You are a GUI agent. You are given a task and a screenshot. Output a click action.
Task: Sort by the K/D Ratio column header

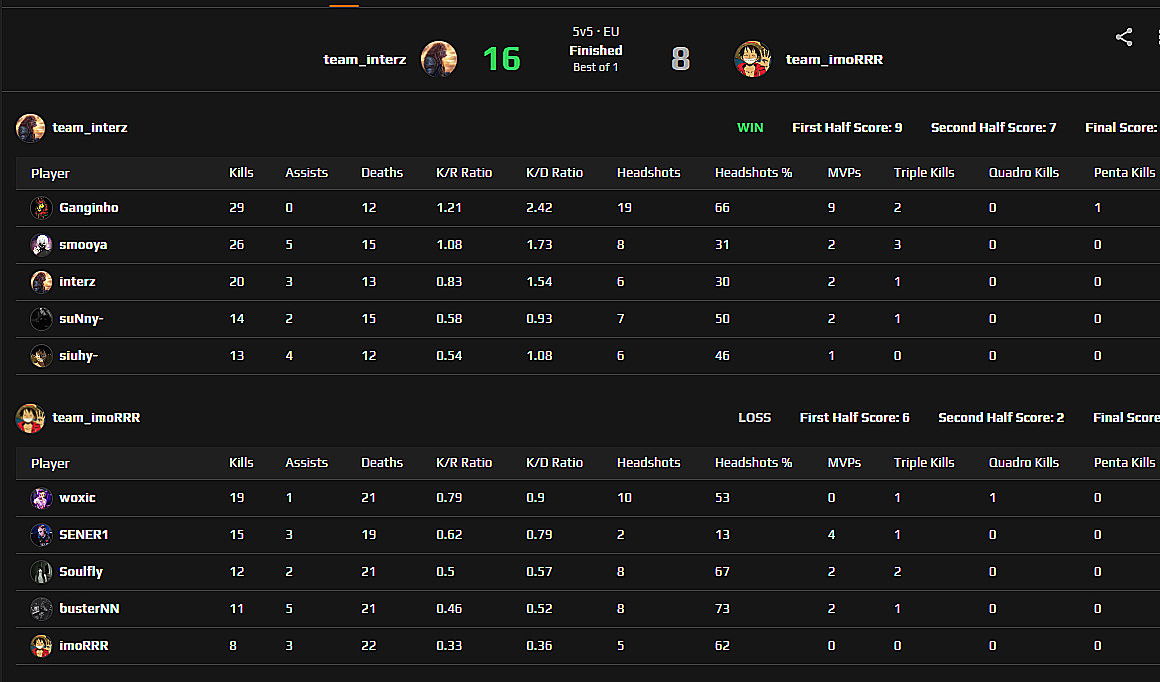point(554,172)
